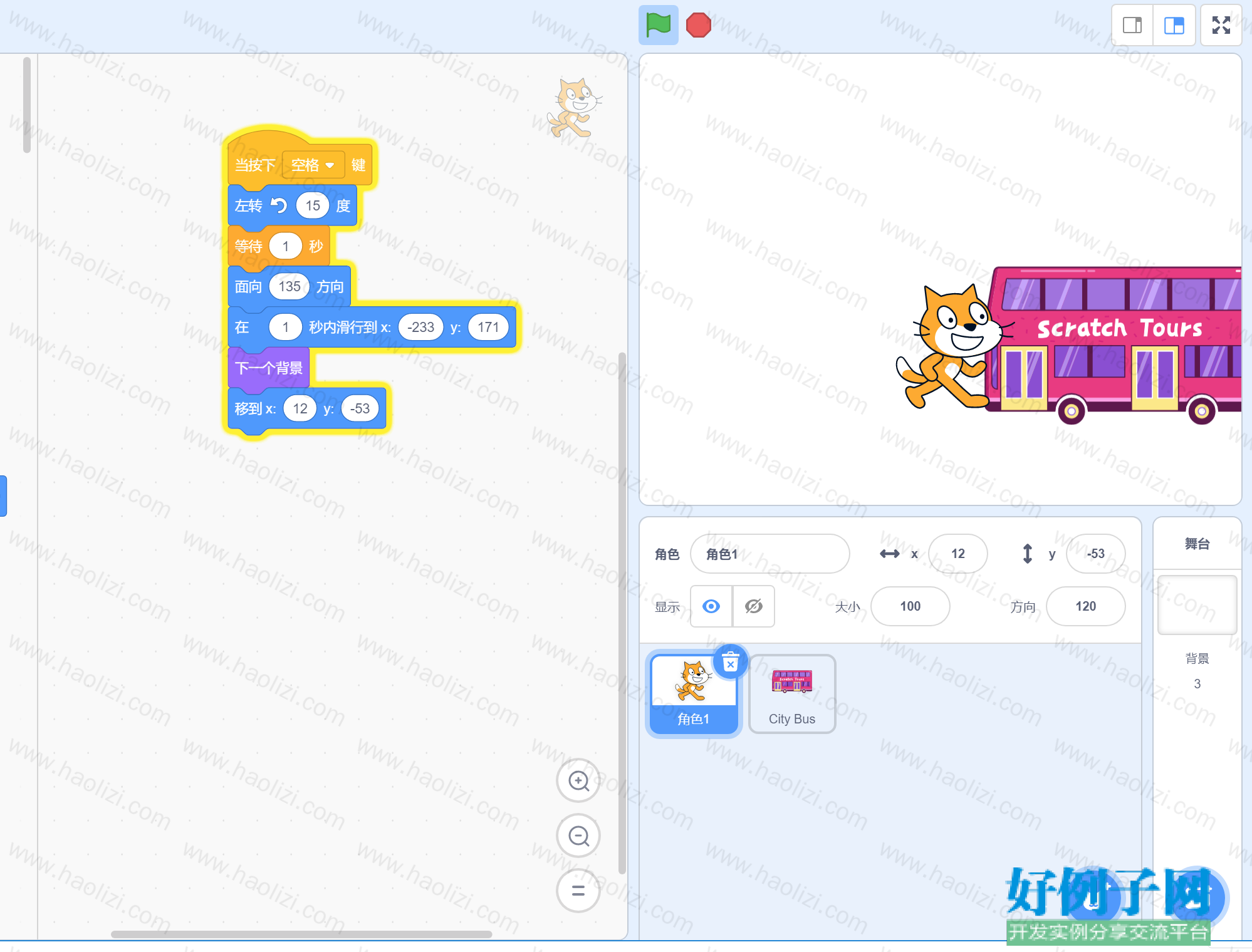Delete sprite 角色1 with trash icon
This screenshot has width=1252, height=952.
tap(731, 661)
